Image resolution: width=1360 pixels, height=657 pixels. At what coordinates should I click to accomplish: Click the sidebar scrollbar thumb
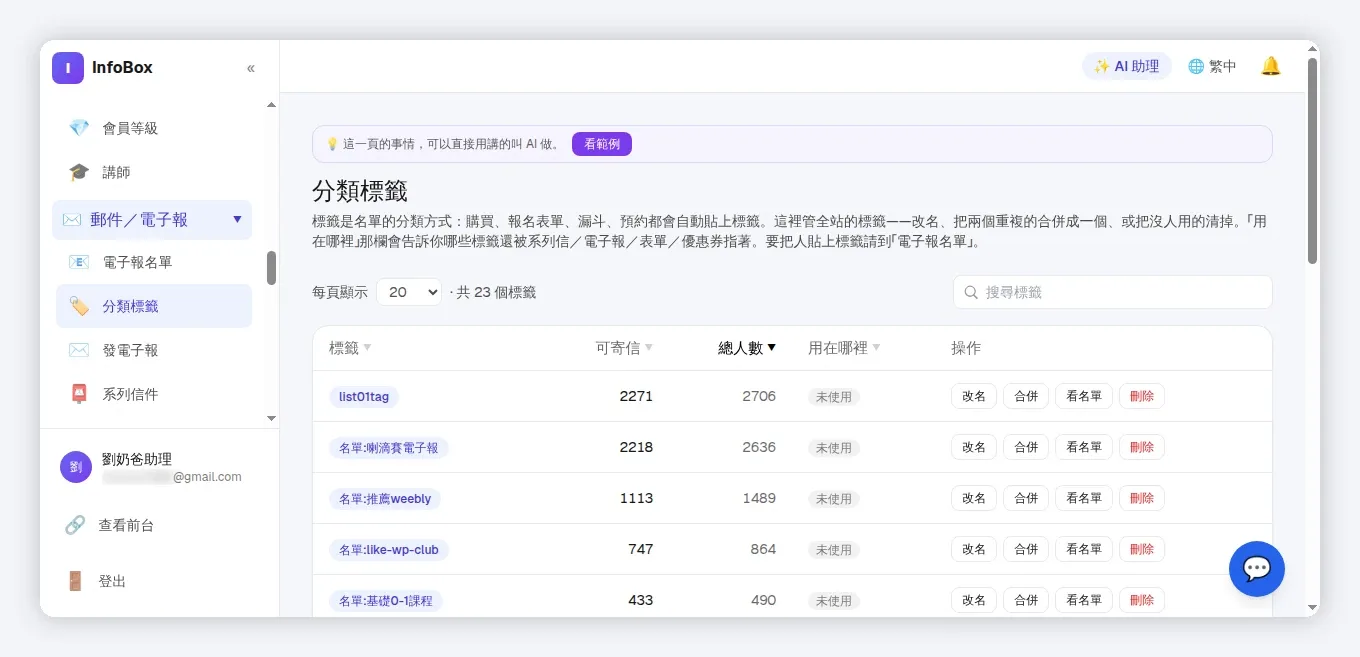pos(271,268)
